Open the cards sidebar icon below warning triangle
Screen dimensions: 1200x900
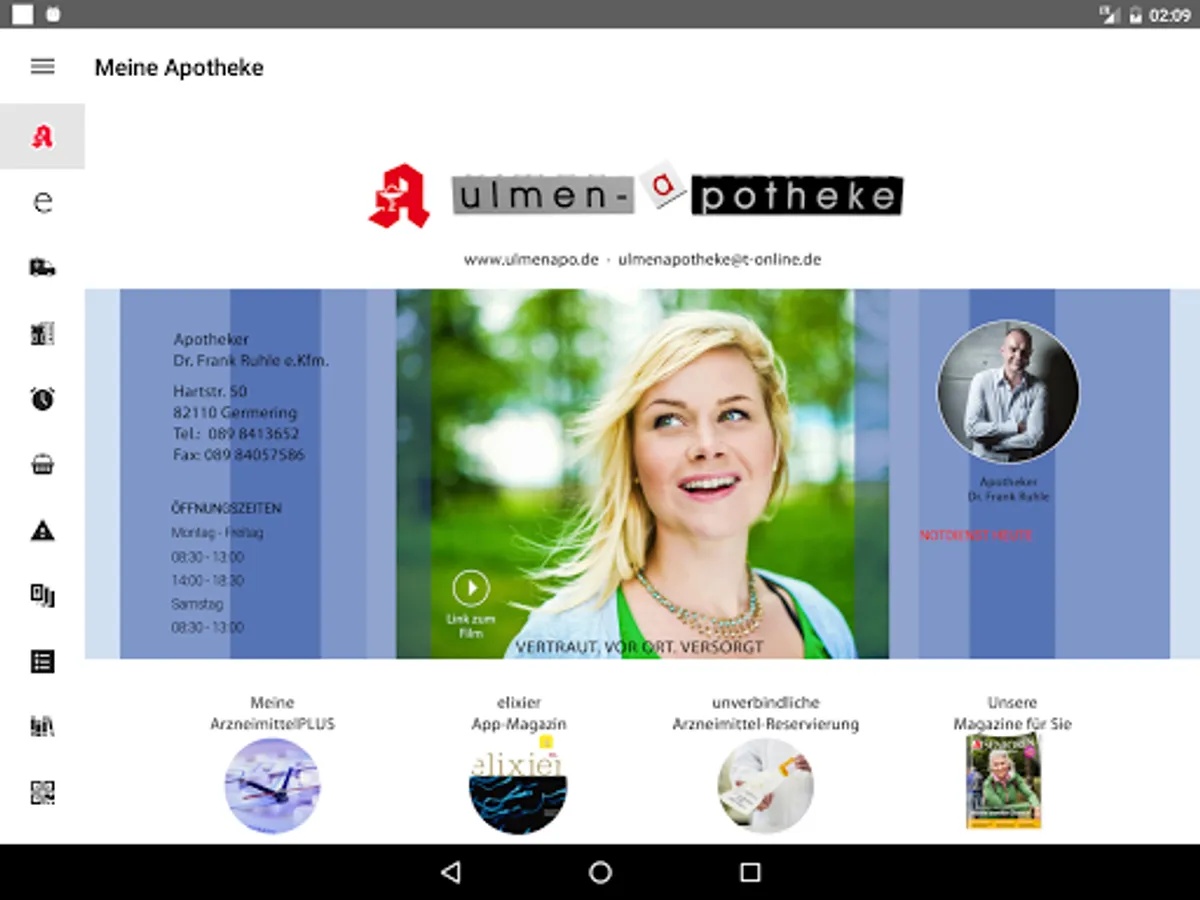click(x=42, y=596)
